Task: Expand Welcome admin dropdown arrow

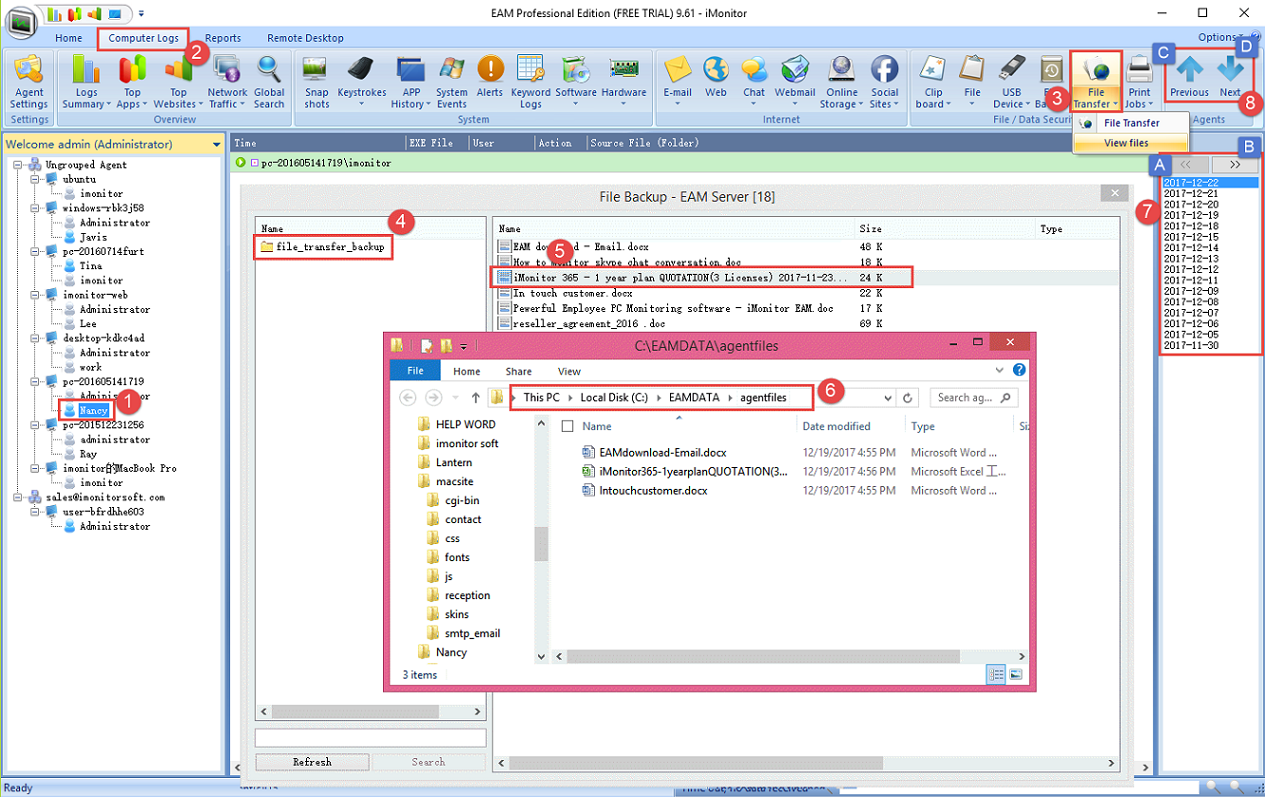Action: 216,145
